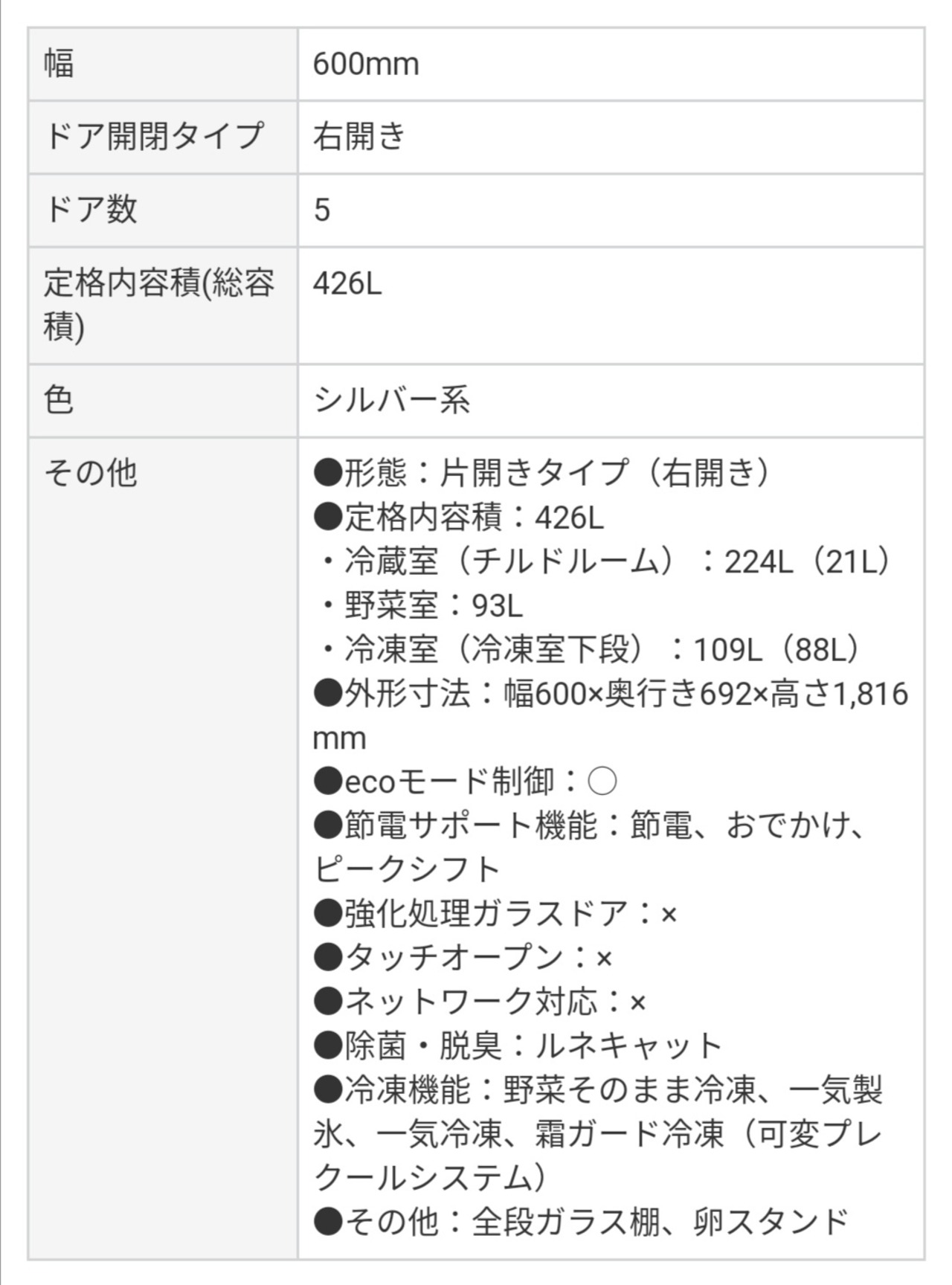This screenshot has width=952, height=1285.
Task: Click the ネットワーク対応 line
Action: (479, 1002)
